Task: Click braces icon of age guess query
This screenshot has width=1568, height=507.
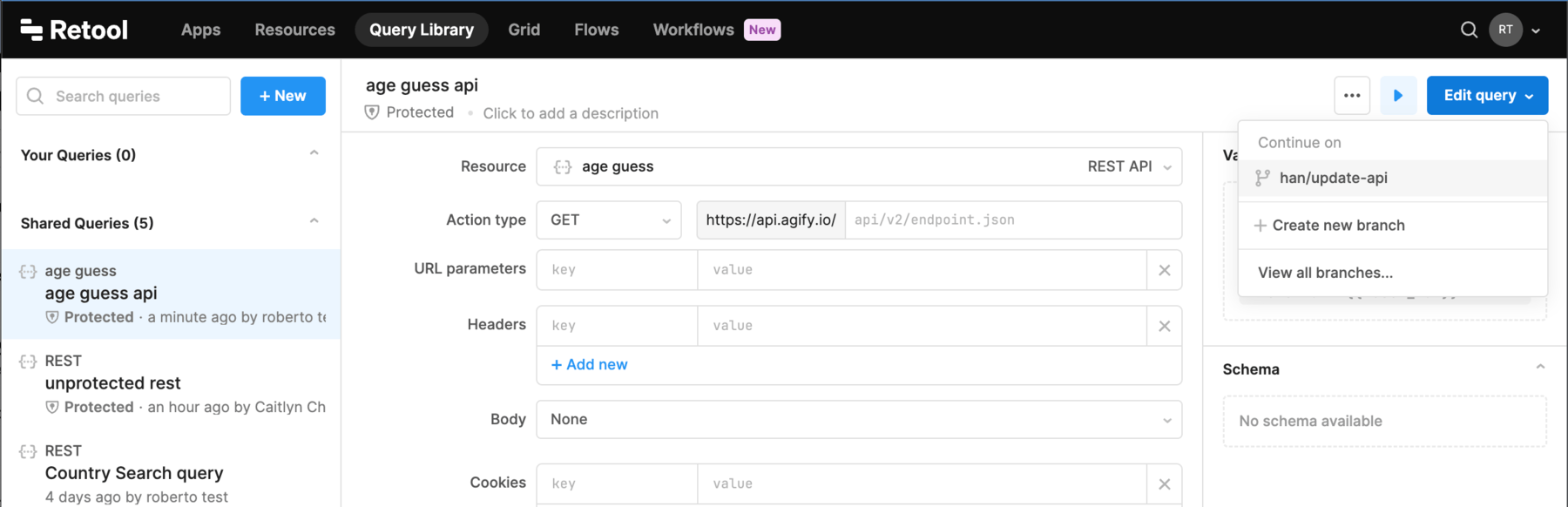Action: [x=28, y=272]
